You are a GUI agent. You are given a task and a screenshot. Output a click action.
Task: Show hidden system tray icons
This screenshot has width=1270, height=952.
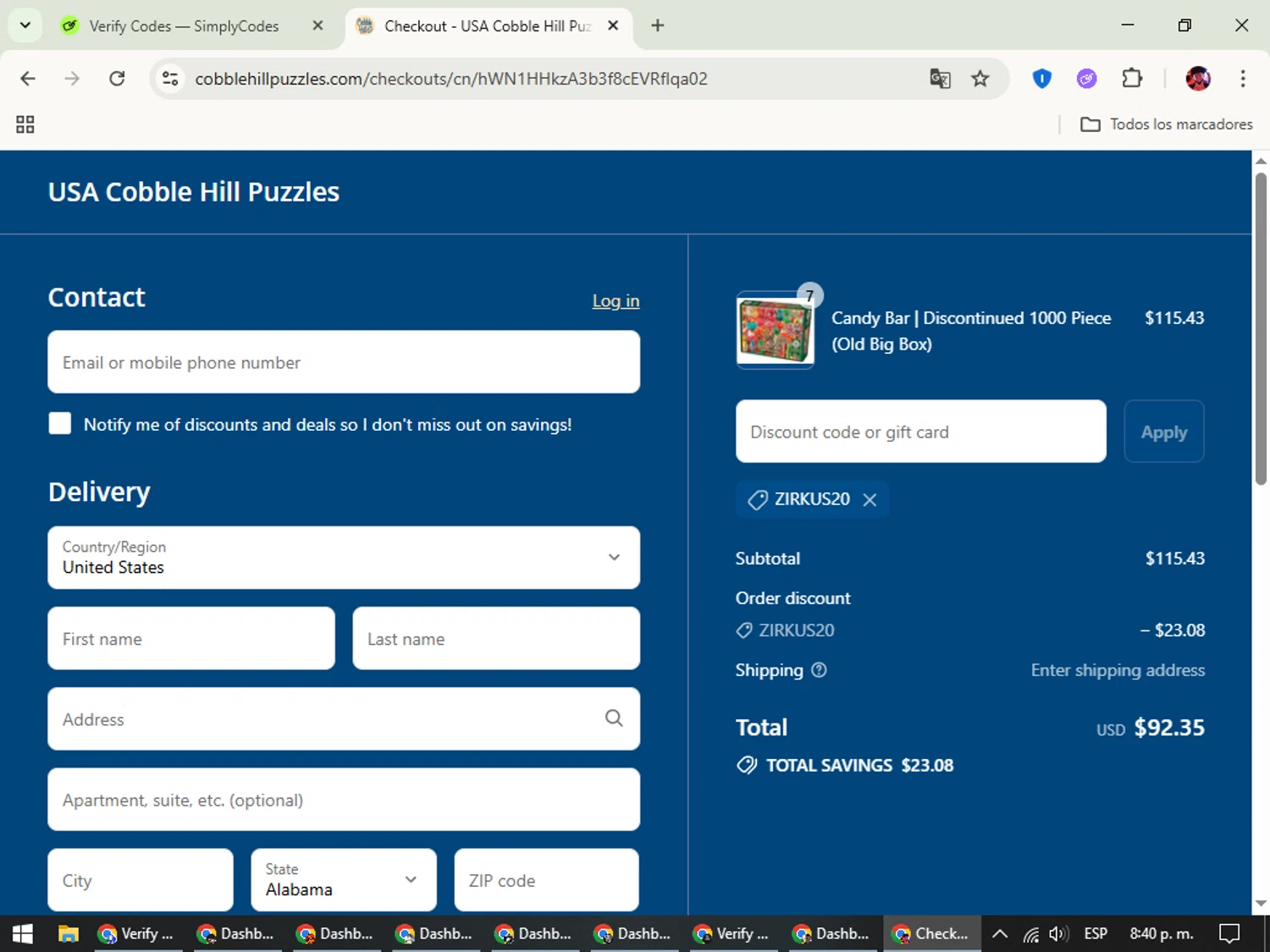pyautogui.click(x=1000, y=933)
